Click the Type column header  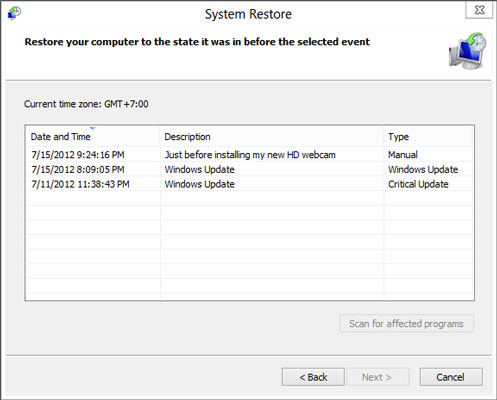(428, 136)
